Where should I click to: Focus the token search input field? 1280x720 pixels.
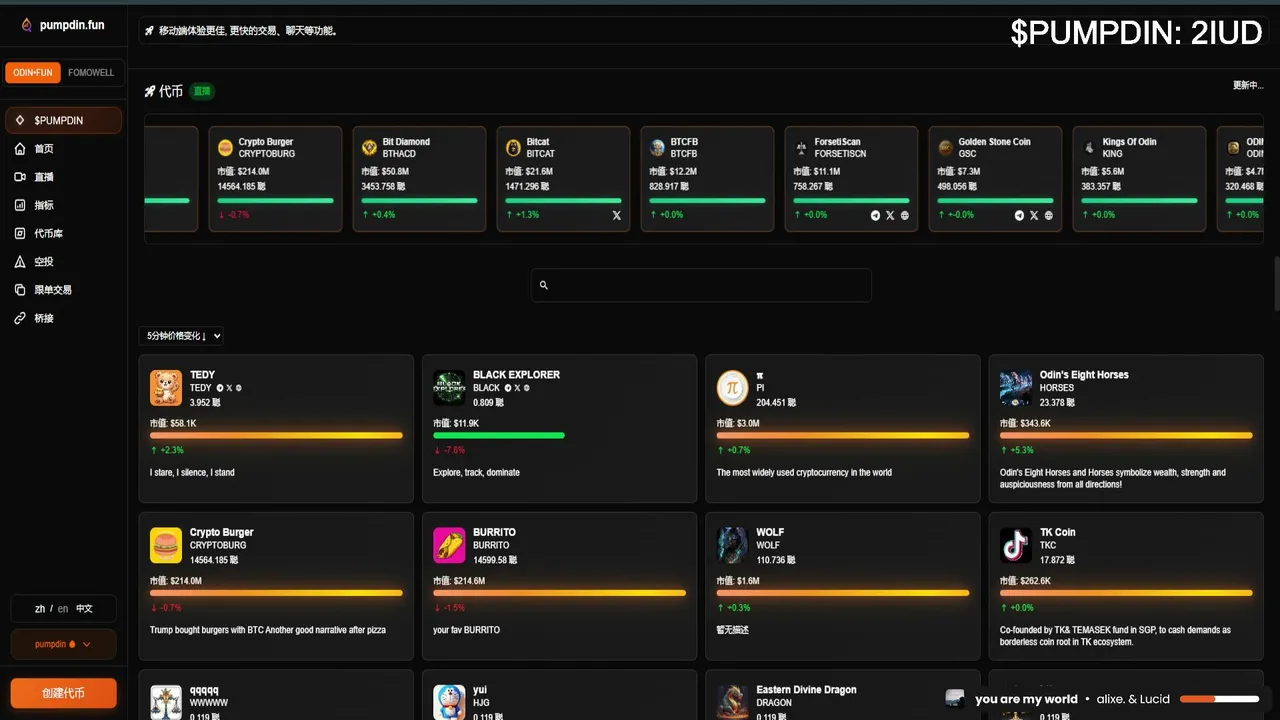pos(701,285)
